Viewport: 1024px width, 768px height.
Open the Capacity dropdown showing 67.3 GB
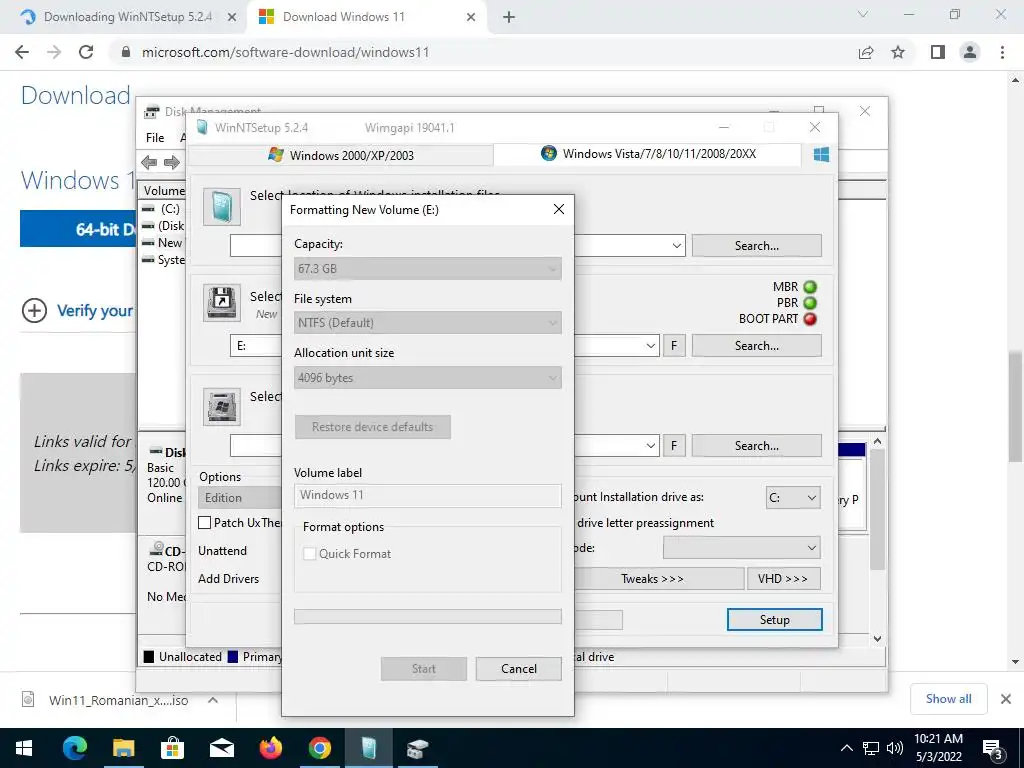click(428, 268)
